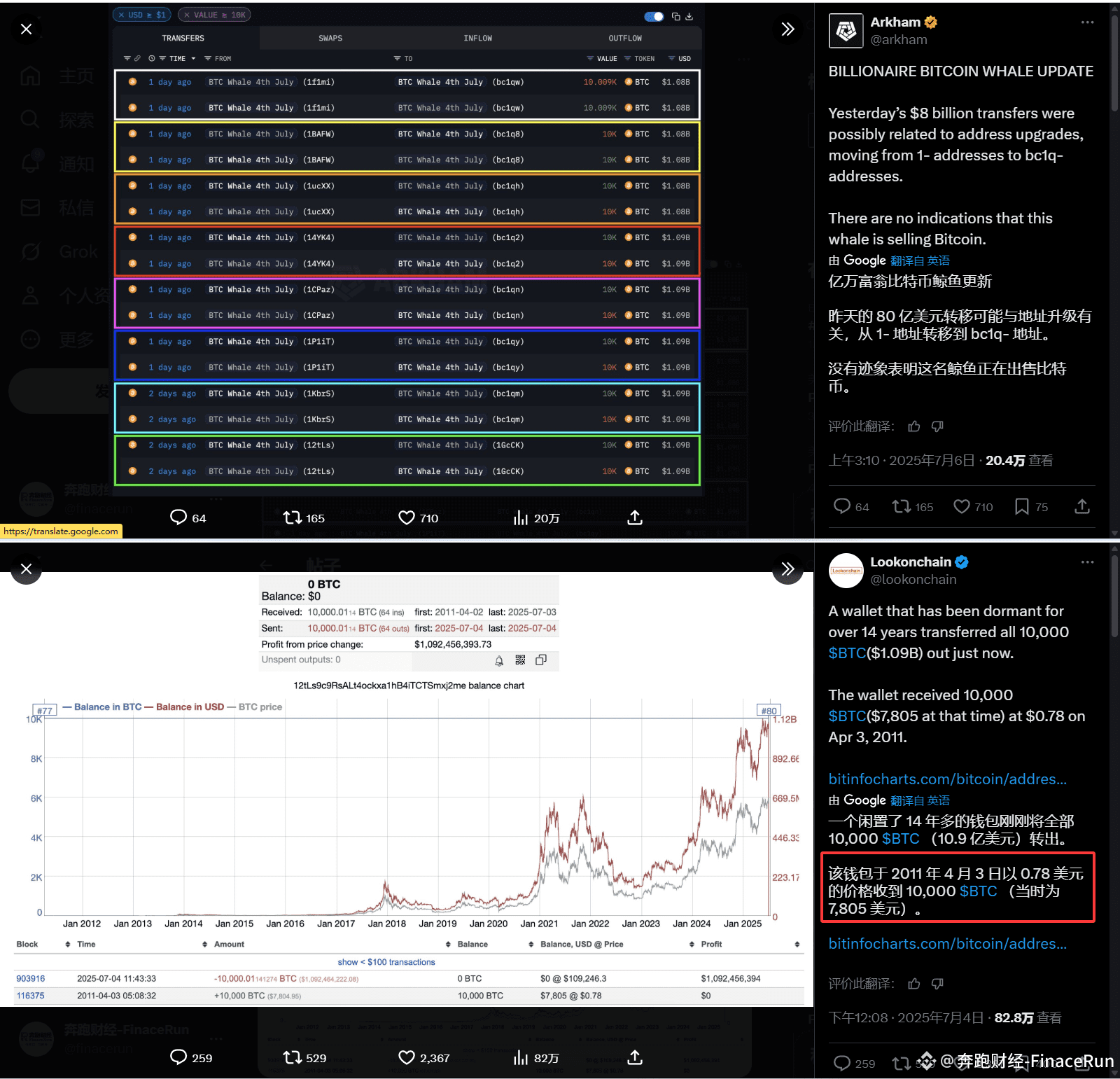Open 通知 (Notifications) in the sidebar
Image resolution: width=1120 pixels, height=1079 pixels.
[x=30, y=163]
